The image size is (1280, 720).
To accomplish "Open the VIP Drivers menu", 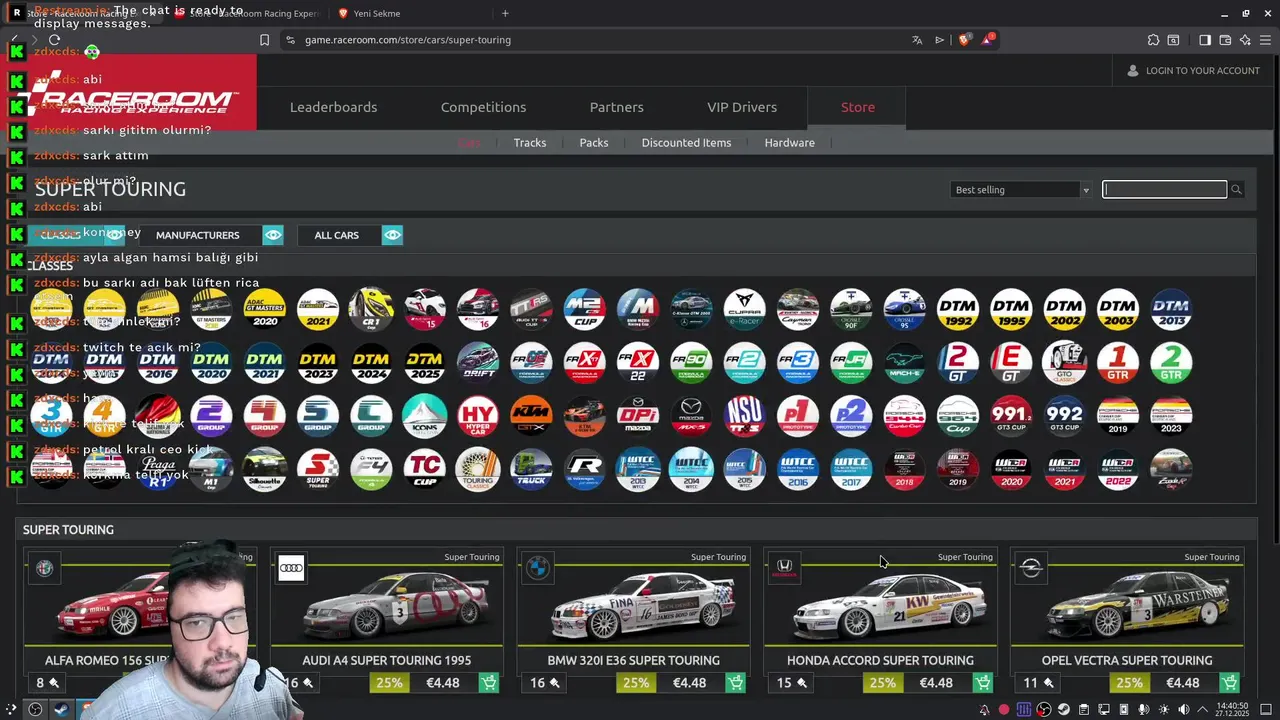I will [x=742, y=107].
